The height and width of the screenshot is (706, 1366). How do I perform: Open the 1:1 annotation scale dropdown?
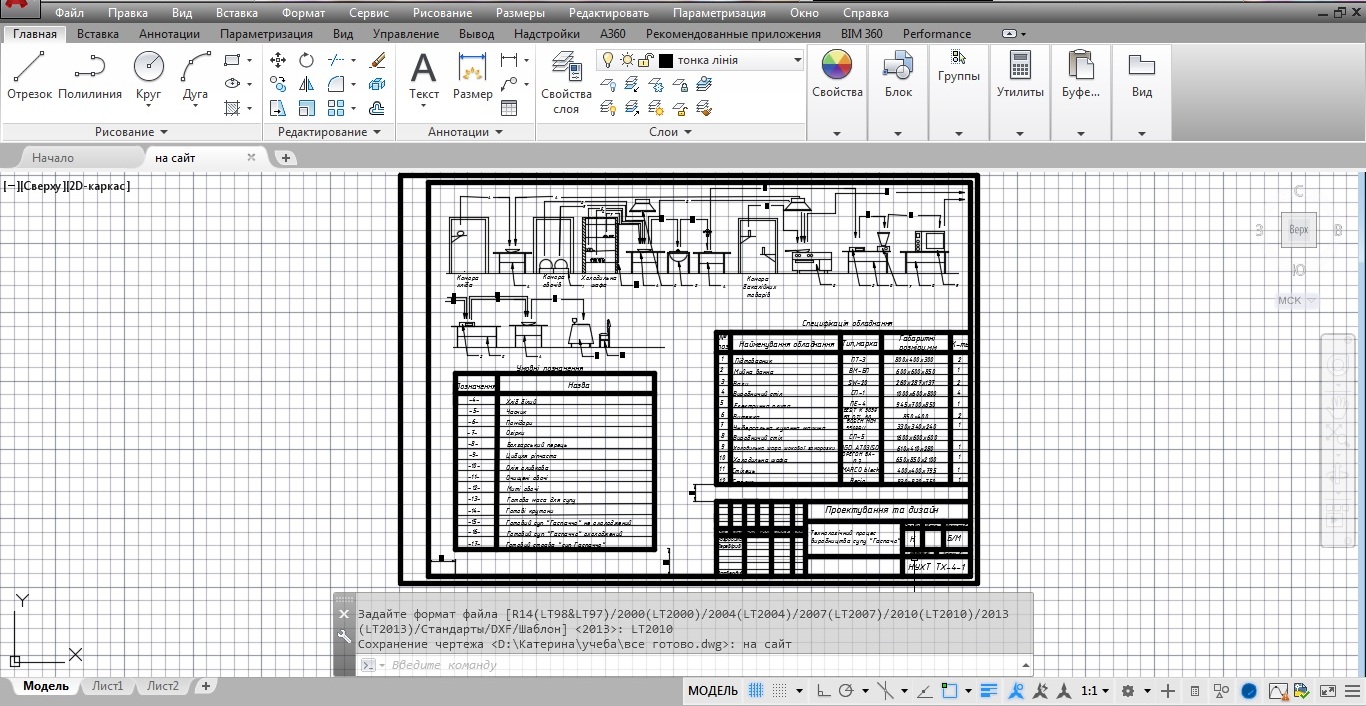[x=1096, y=691]
